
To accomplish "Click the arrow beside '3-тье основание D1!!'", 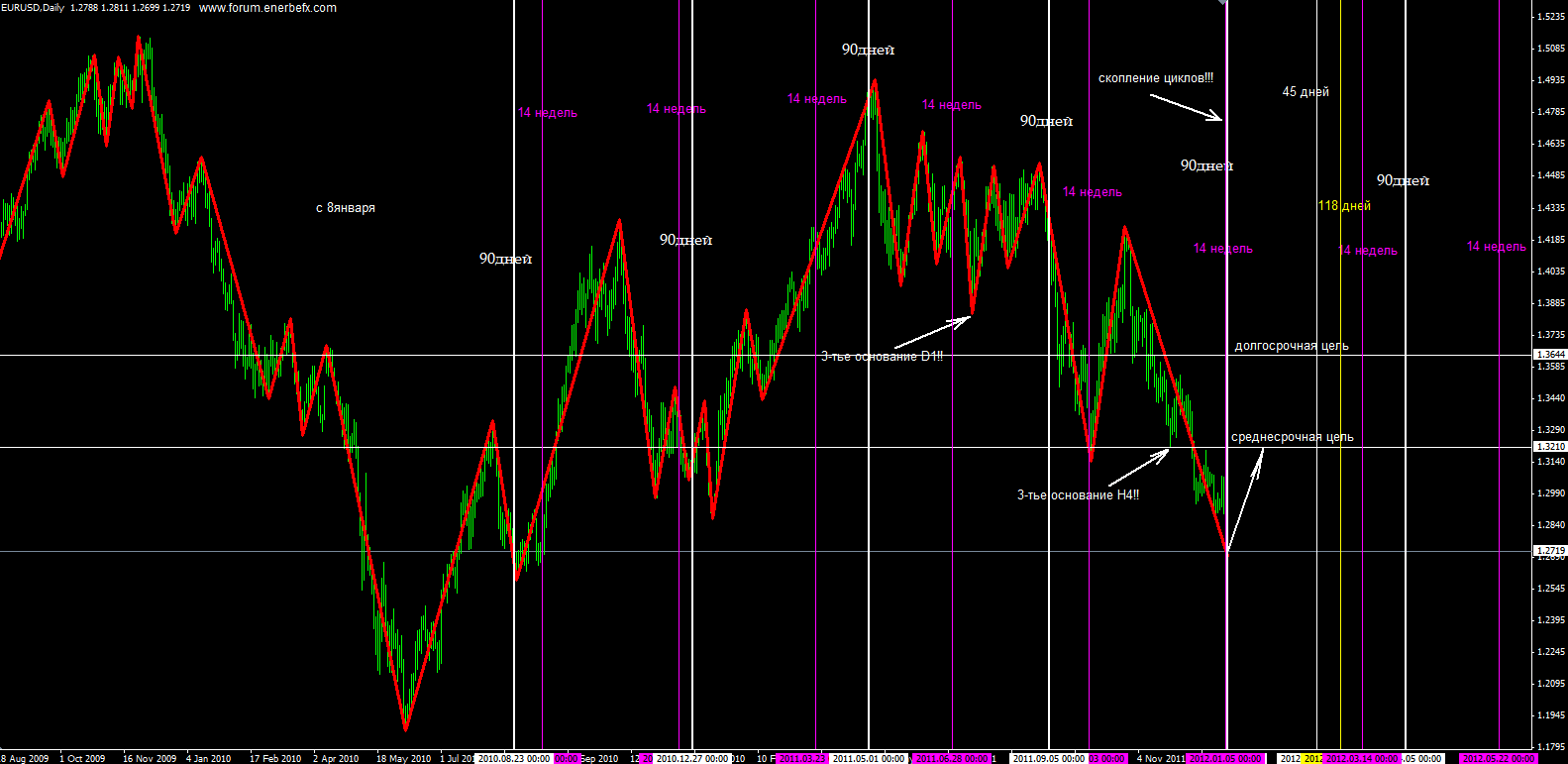I will [x=932, y=333].
